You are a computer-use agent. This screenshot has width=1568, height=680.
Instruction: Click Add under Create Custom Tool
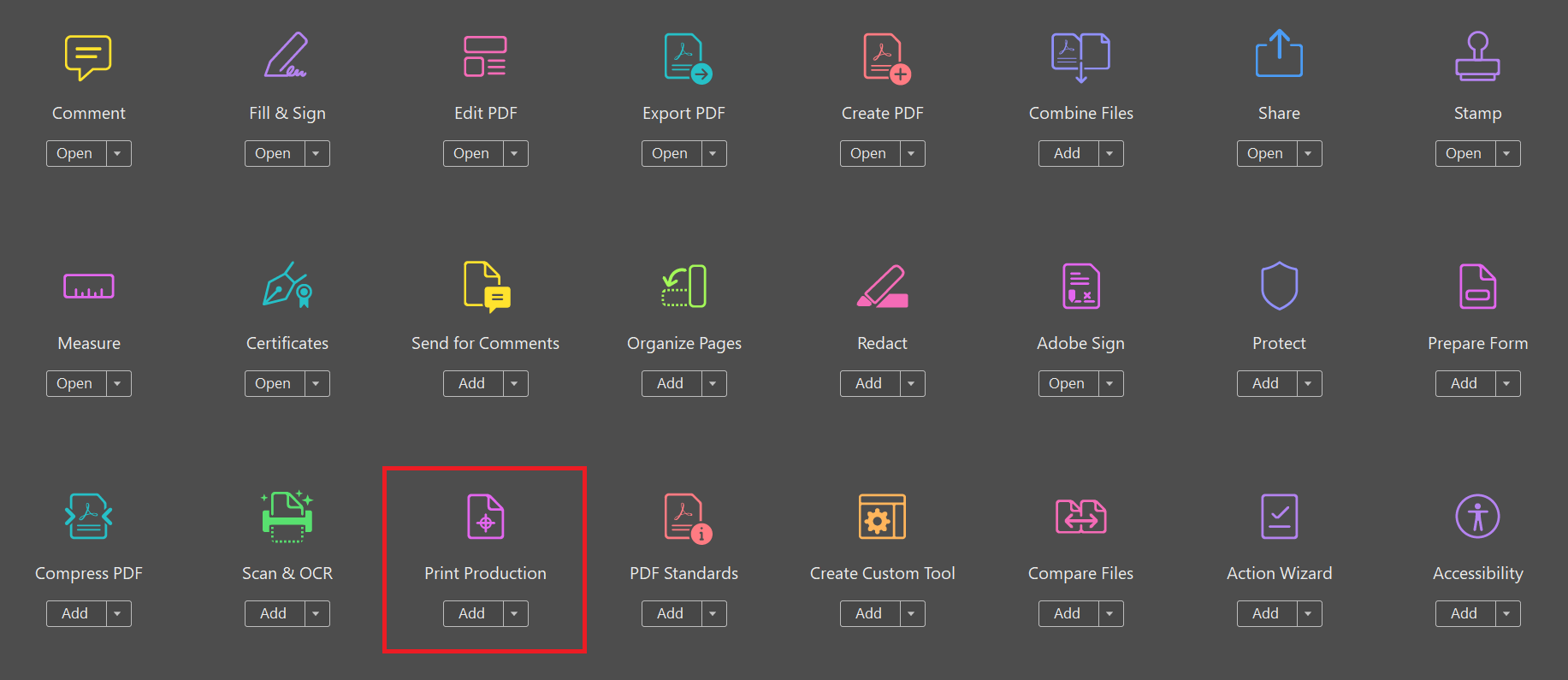point(869,614)
